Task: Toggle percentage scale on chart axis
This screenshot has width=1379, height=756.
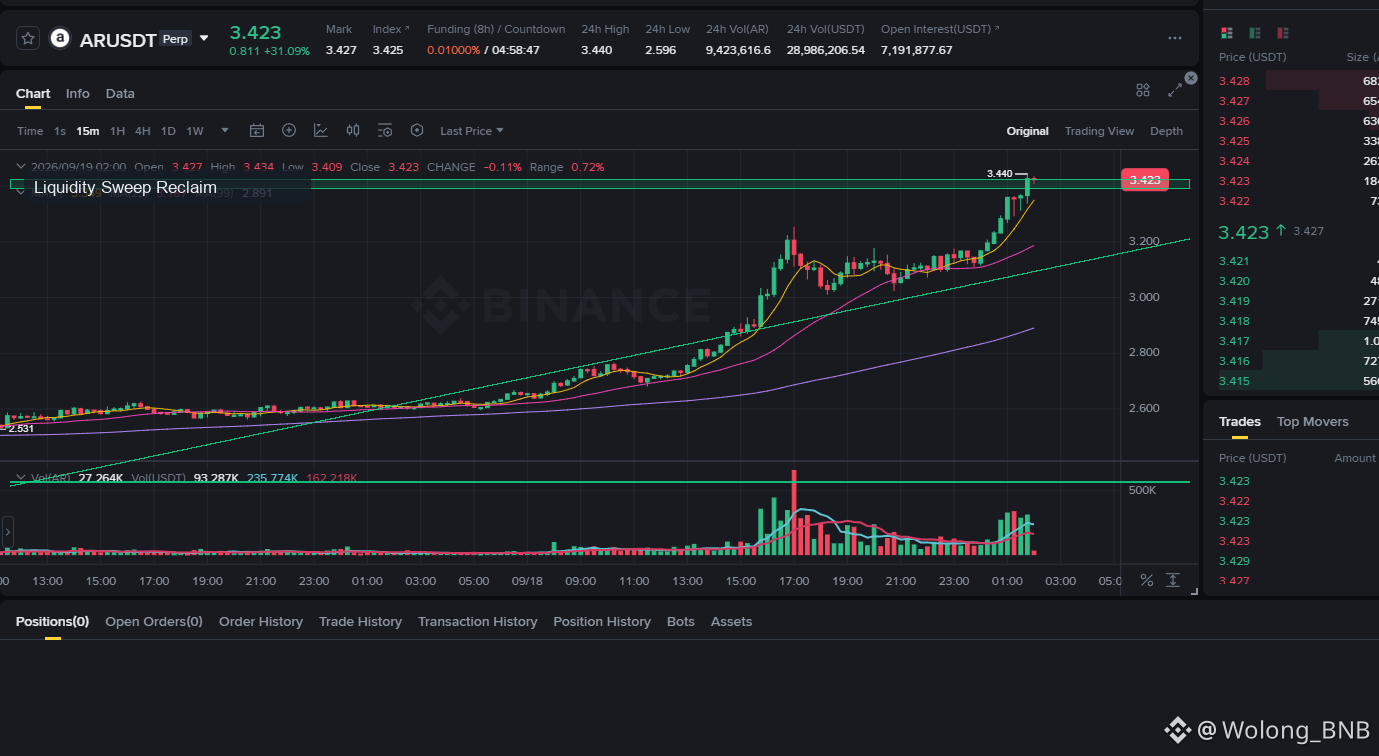Action: [1147, 580]
